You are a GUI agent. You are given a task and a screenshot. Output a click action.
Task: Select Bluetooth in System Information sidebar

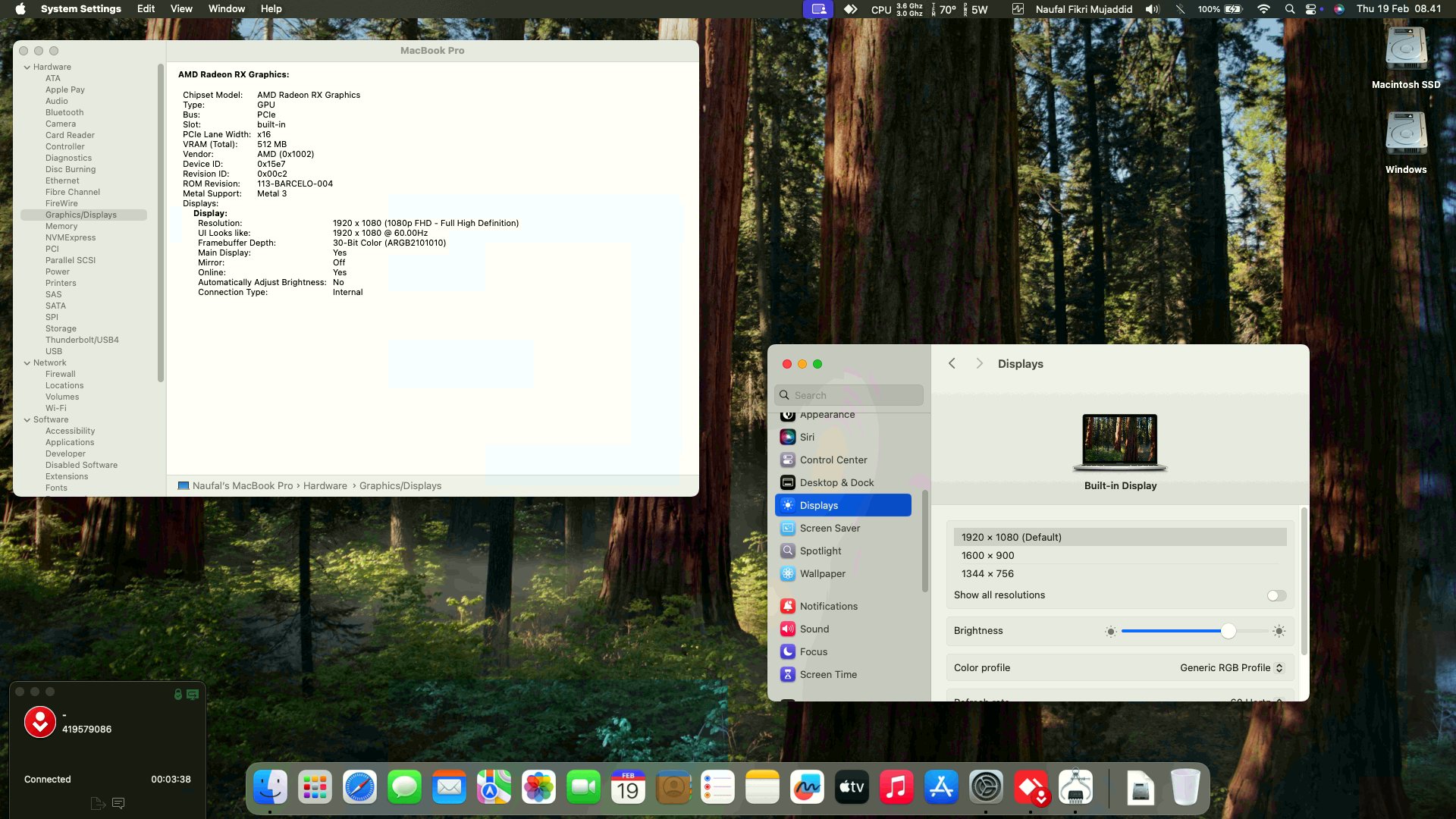(64, 112)
